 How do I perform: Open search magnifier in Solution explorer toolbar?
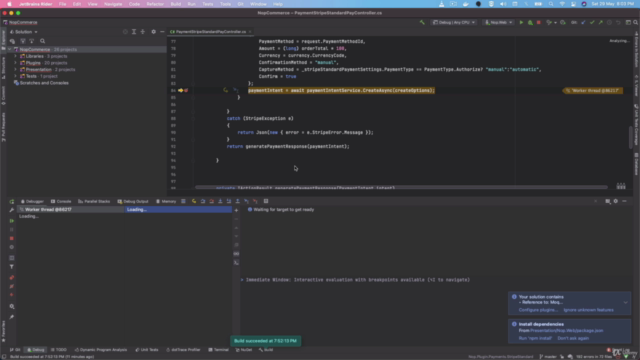click(42, 41)
